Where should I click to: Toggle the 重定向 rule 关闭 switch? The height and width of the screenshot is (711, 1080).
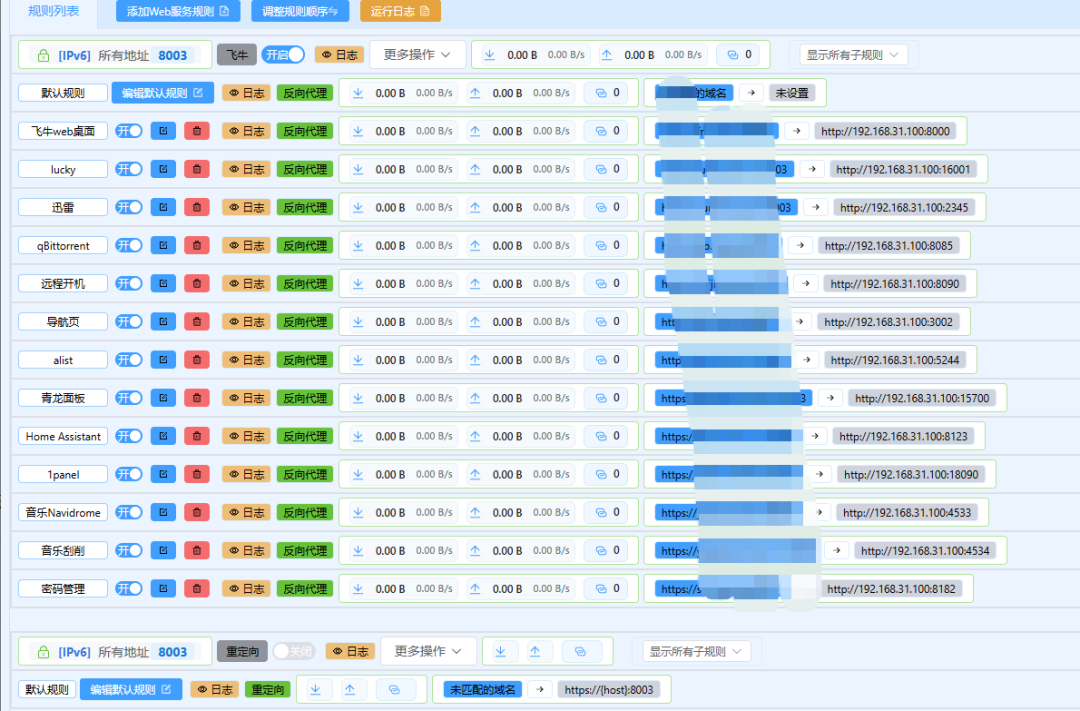pyautogui.click(x=293, y=651)
